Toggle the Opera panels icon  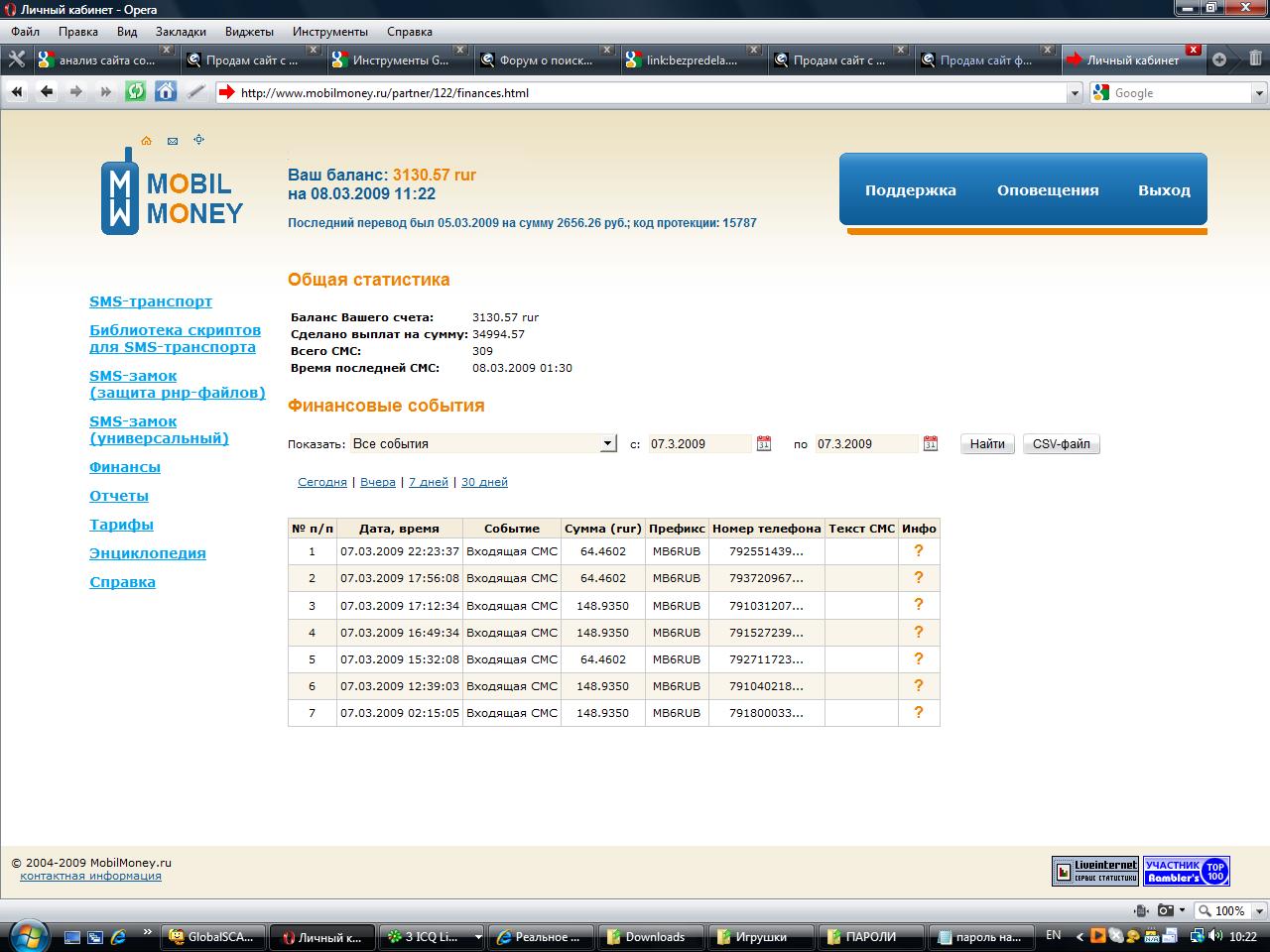(16, 59)
